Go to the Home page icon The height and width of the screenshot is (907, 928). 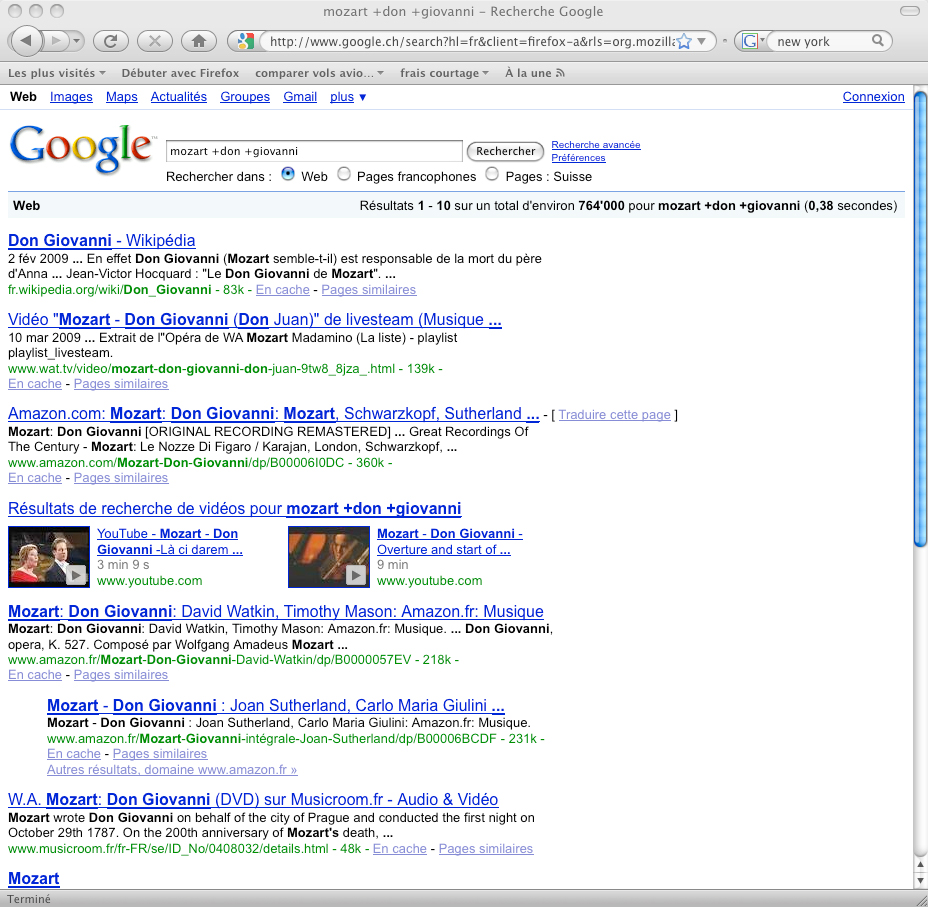click(198, 41)
